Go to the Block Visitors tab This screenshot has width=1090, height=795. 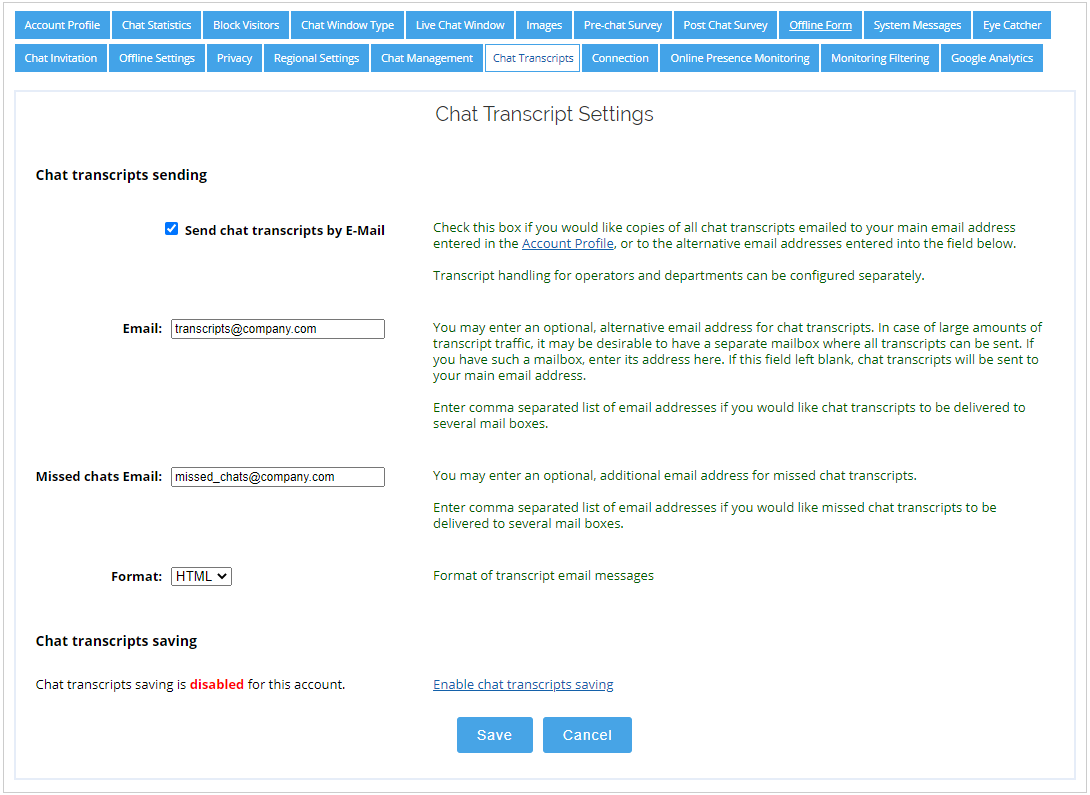246,25
